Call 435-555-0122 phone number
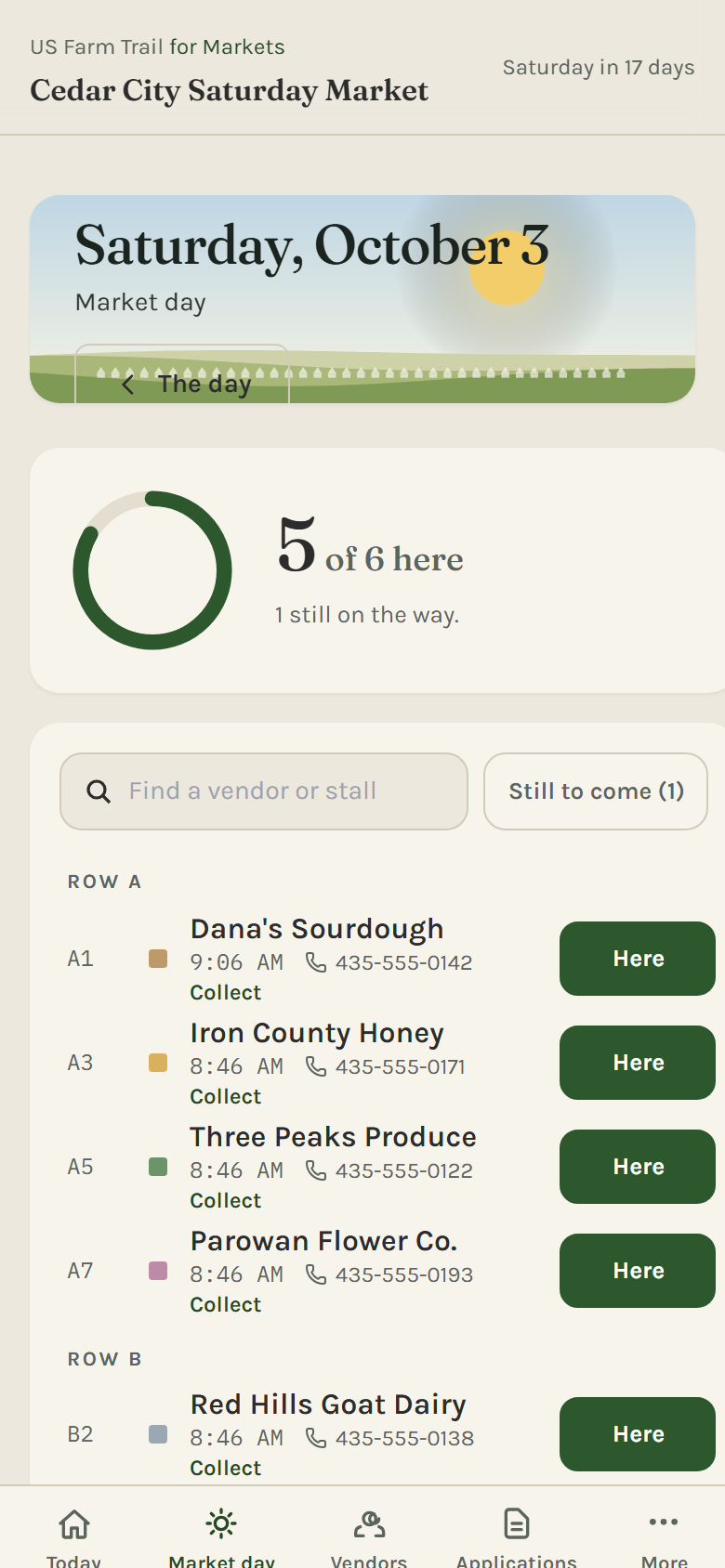 (404, 1170)
